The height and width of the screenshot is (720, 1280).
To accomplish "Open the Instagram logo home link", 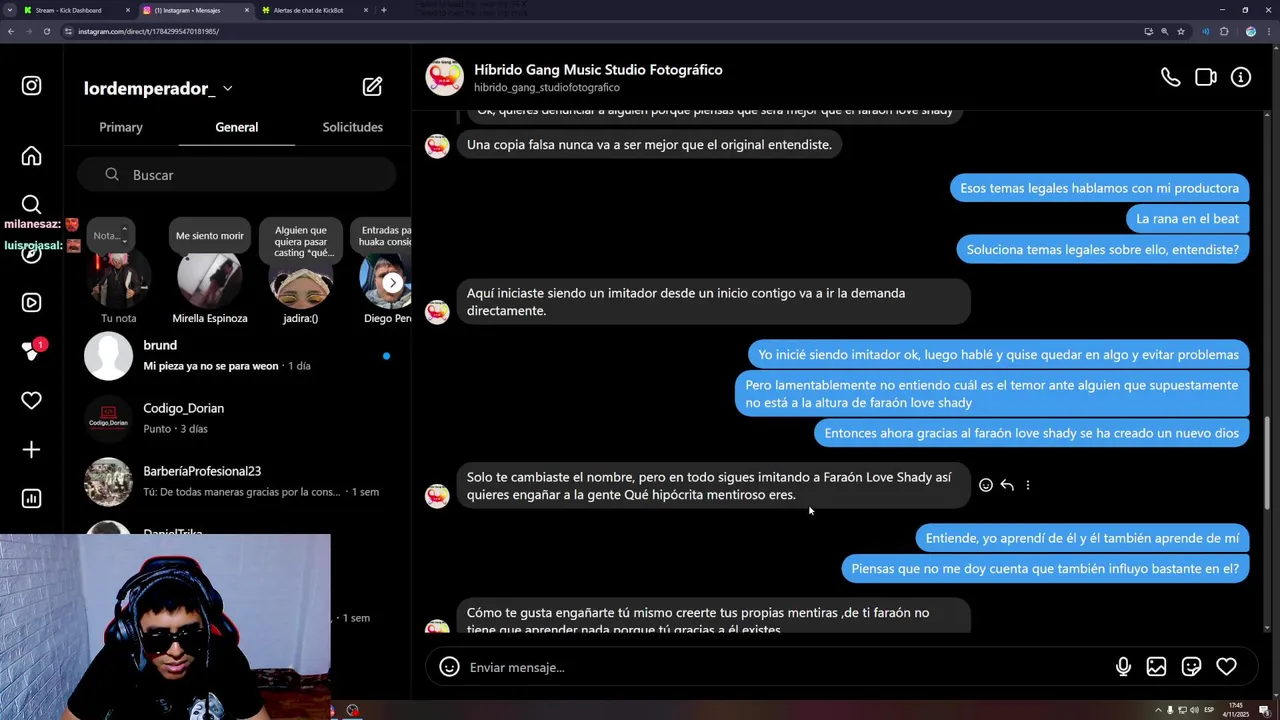I will [x=31, y=86].
